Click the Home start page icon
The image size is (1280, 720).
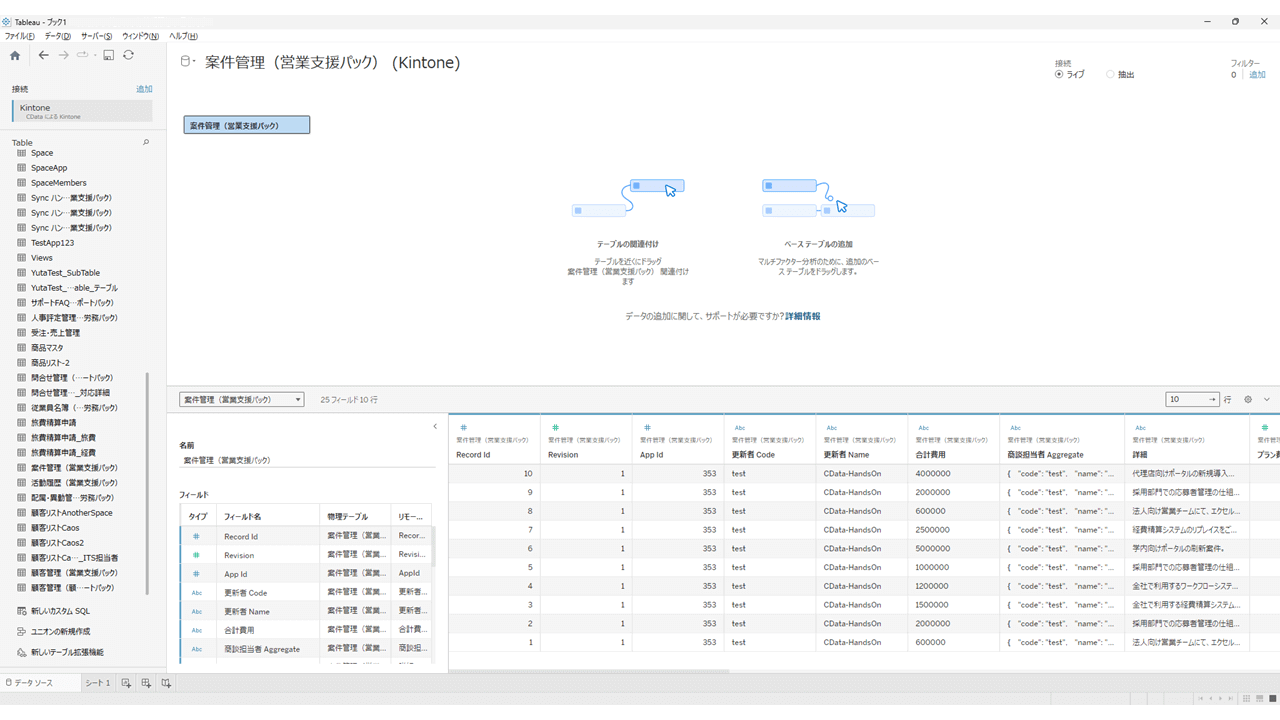(x=15, y=56)
